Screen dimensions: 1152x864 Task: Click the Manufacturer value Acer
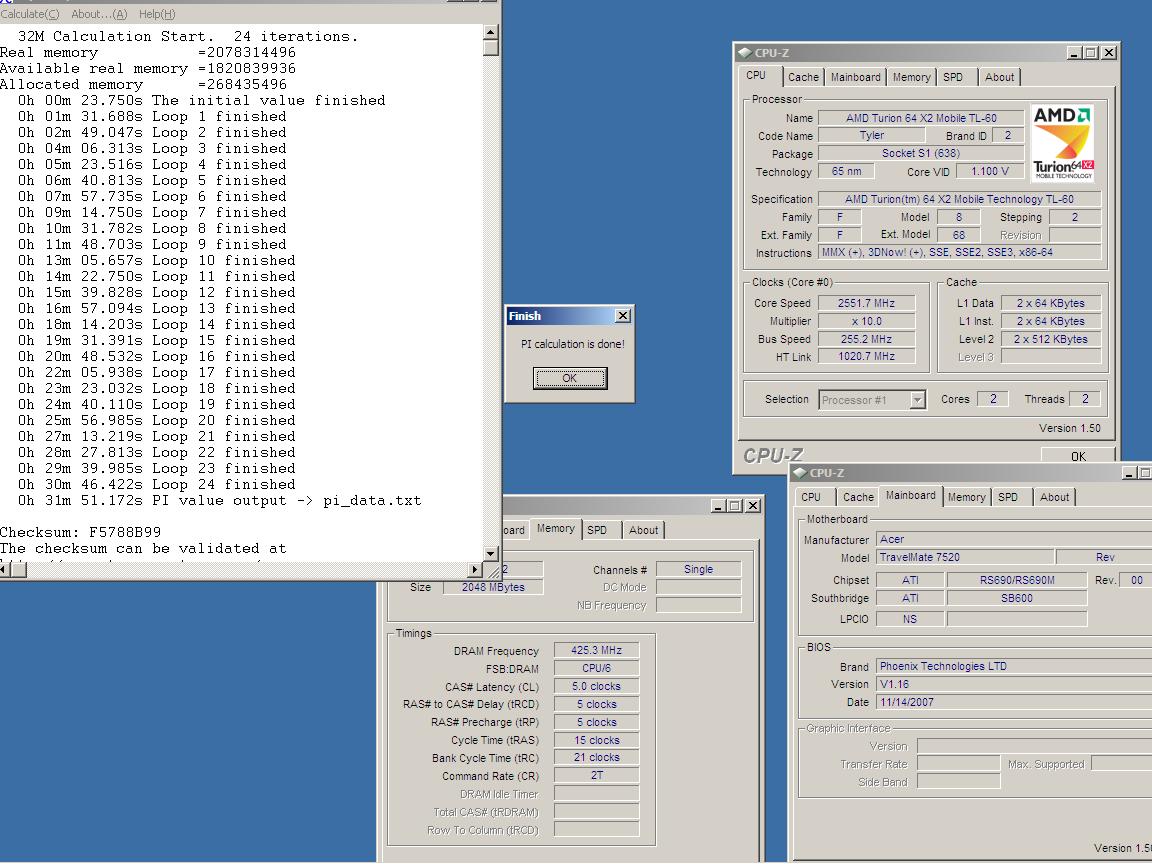(x=1014, y=539)
